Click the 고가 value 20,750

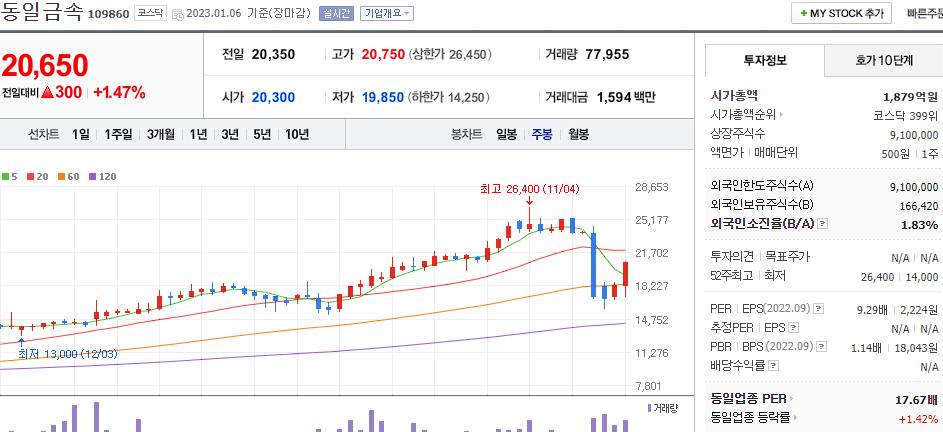coord(383,55)
